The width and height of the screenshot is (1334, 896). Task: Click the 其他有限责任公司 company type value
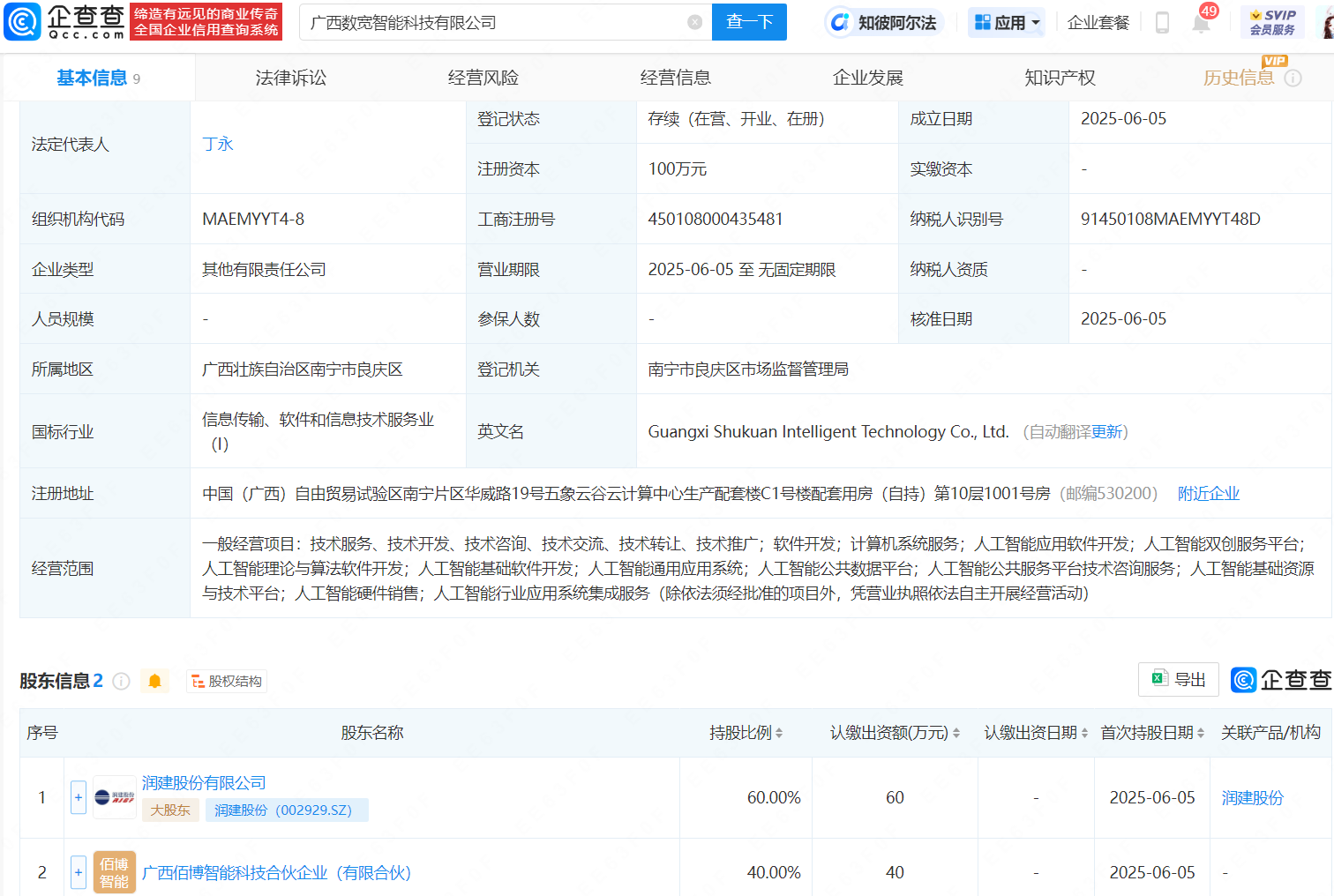264,270
